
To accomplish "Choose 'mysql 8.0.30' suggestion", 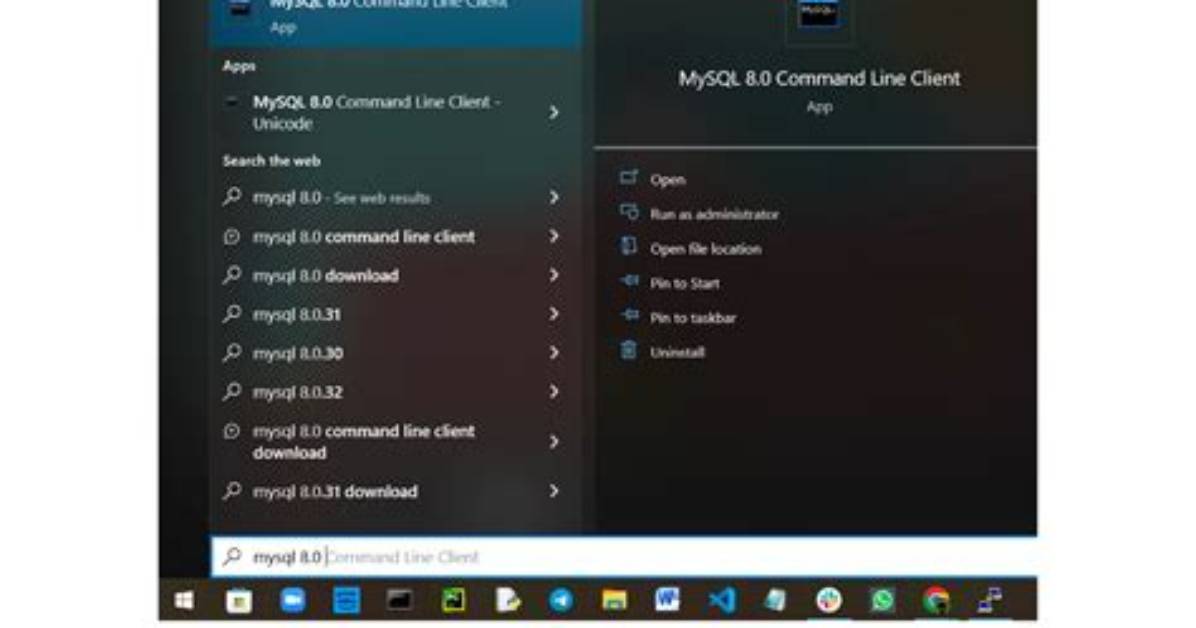I will (298, 353).
